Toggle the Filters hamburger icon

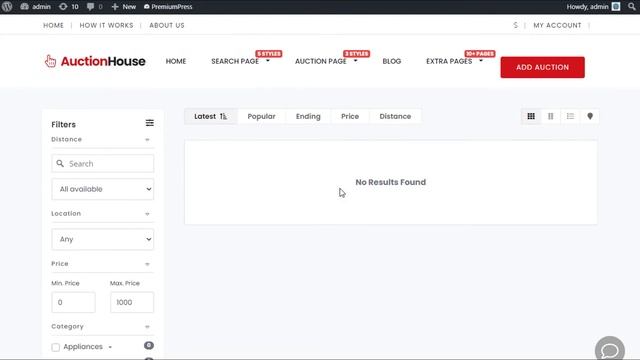point(150,123)
